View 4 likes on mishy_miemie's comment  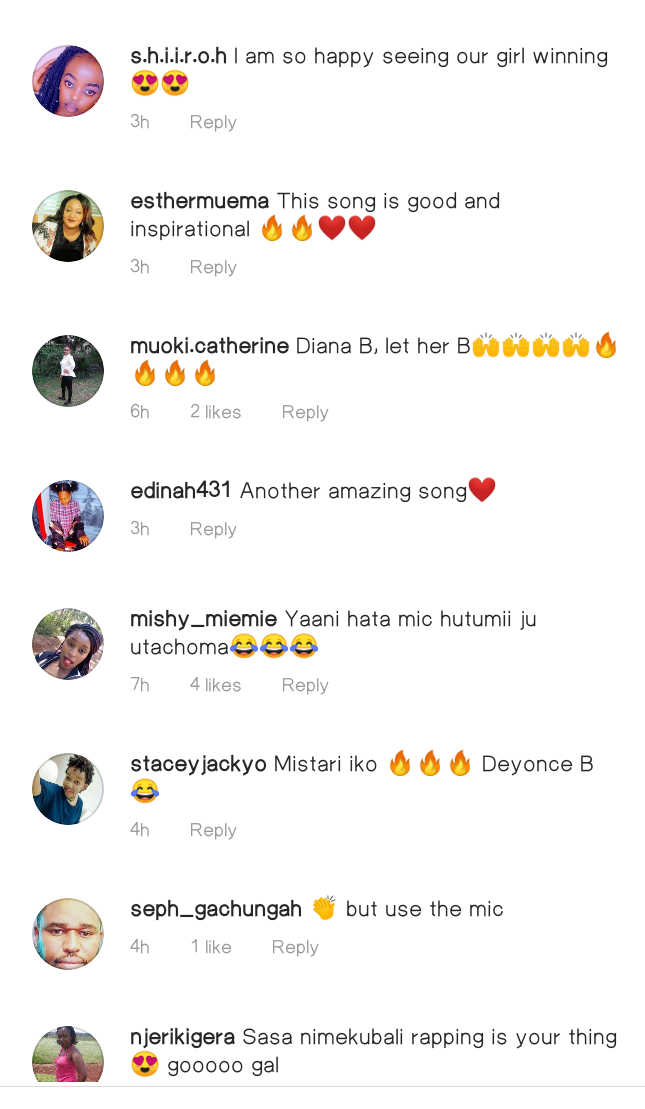216,685
